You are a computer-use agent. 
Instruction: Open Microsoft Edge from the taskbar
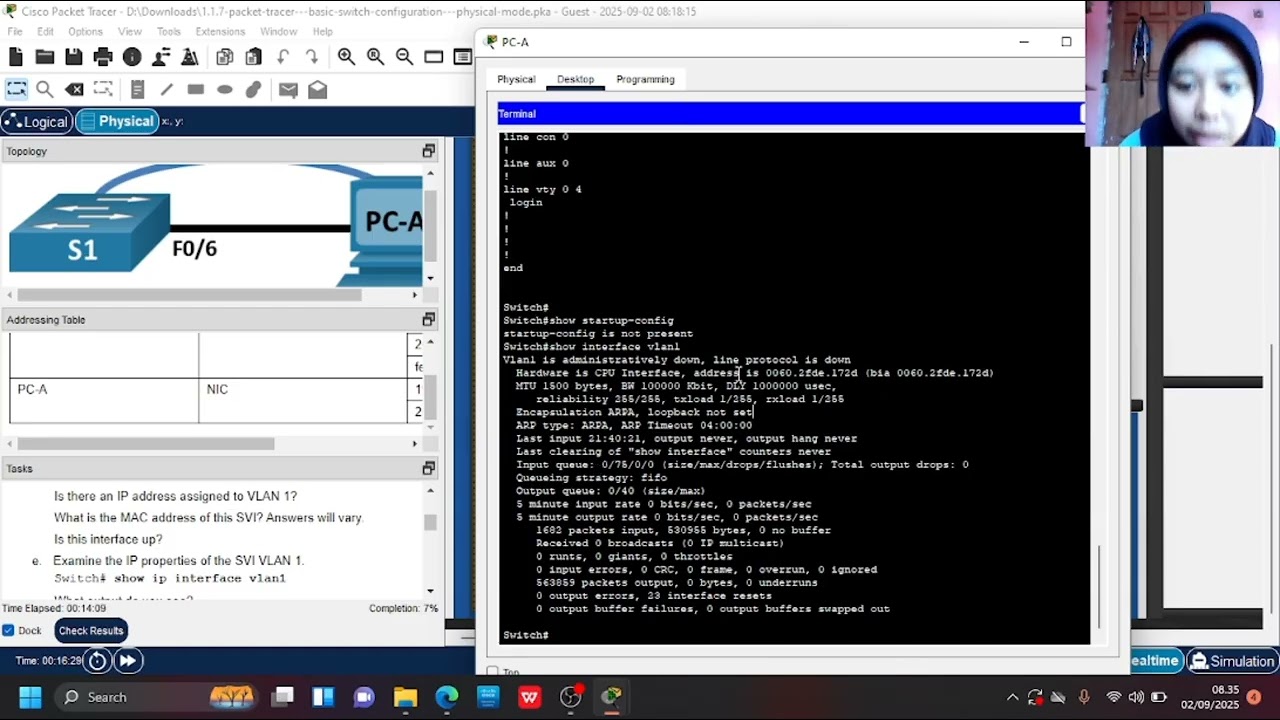pos(446,697)
